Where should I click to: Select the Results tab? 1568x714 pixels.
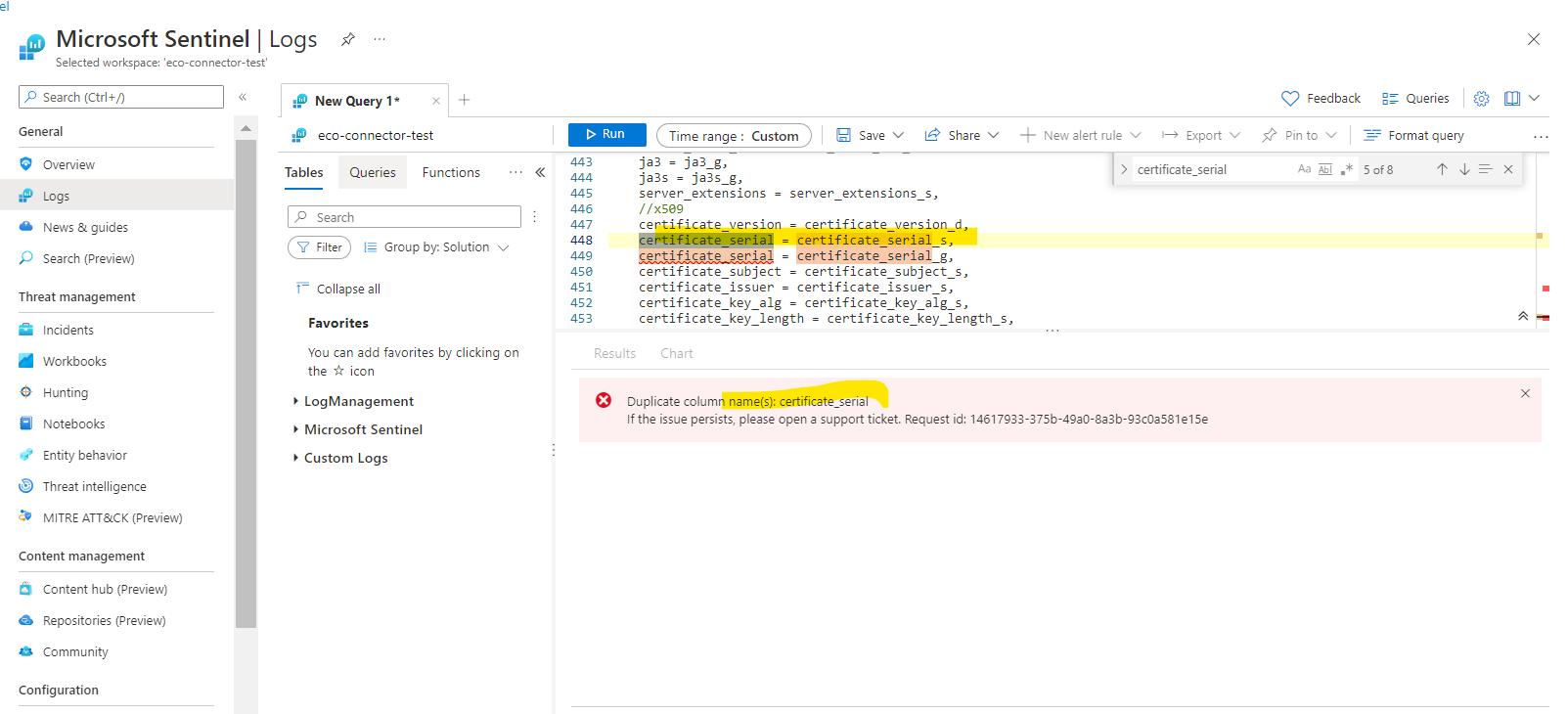click(614, 353)
